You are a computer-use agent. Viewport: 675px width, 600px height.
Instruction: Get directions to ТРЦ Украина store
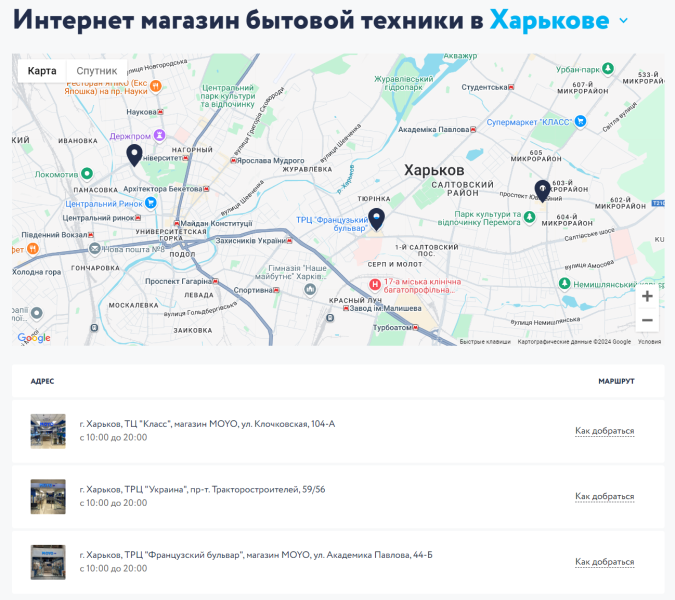[604, 496]
